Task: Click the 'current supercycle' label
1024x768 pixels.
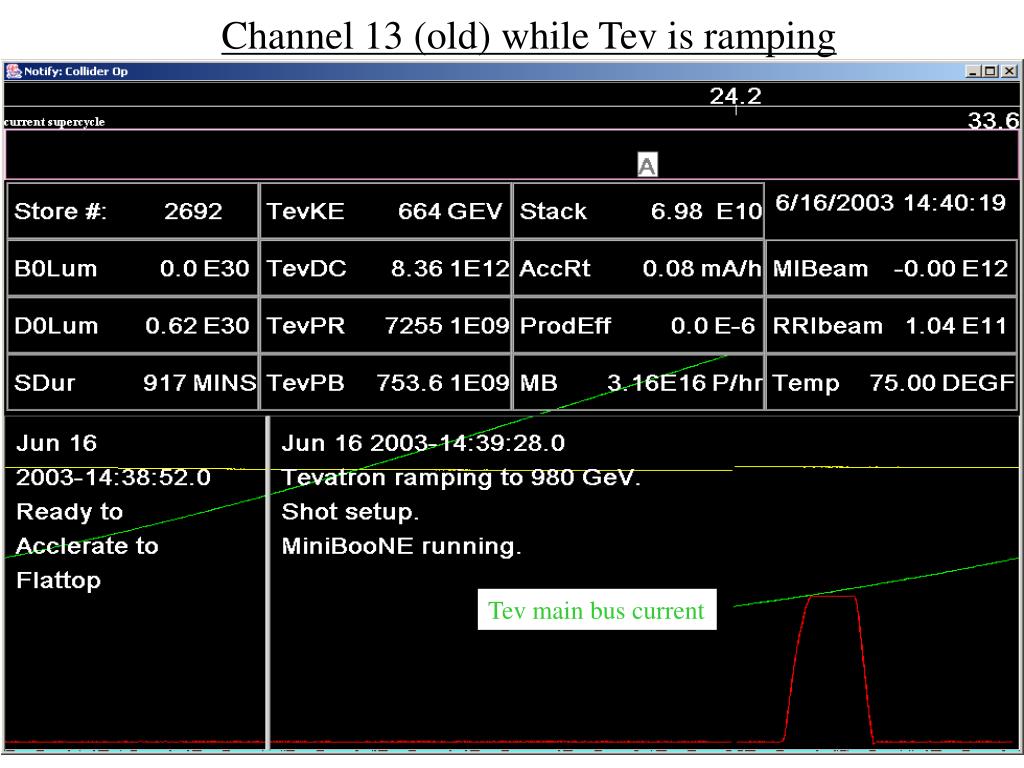Action: (54, 122)
